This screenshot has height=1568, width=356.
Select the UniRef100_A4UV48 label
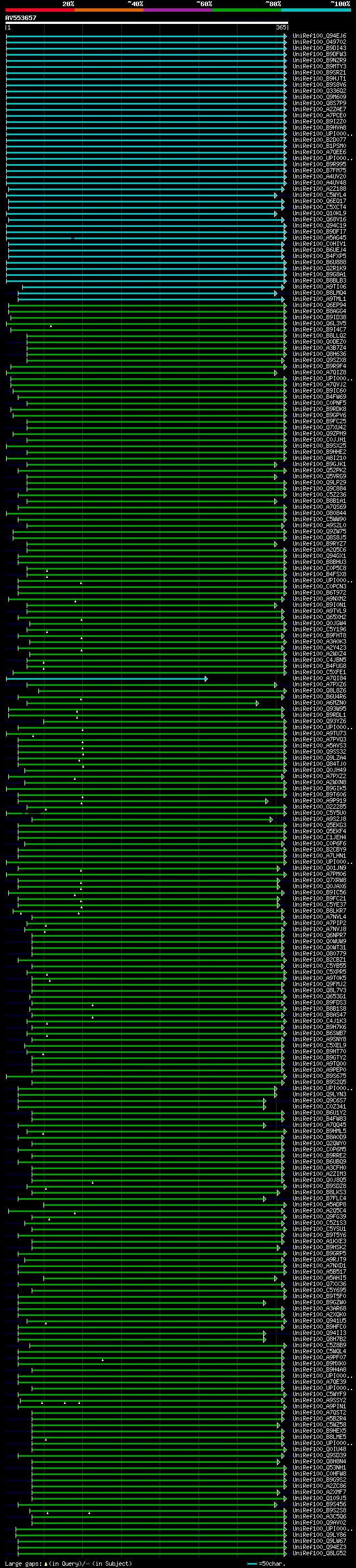click(x=319, y=182)
